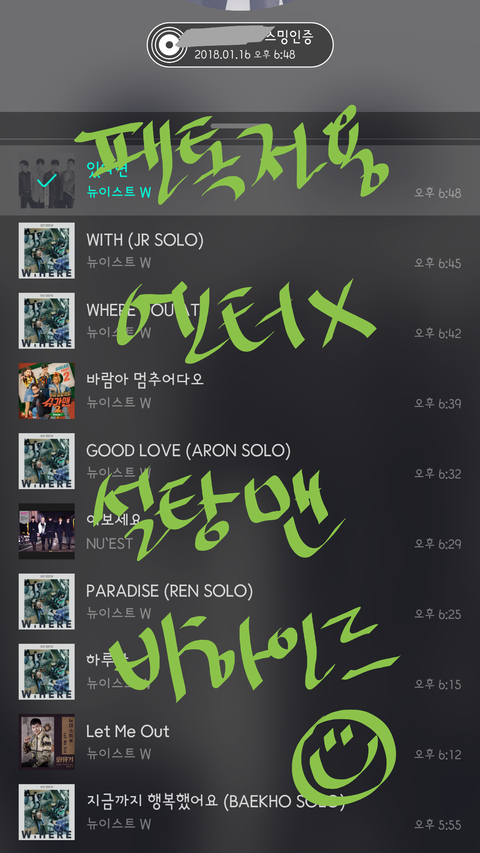Tap the Let Me Out album thumbnail
This screenshot has width=480, height=853.
click(47, 741)
